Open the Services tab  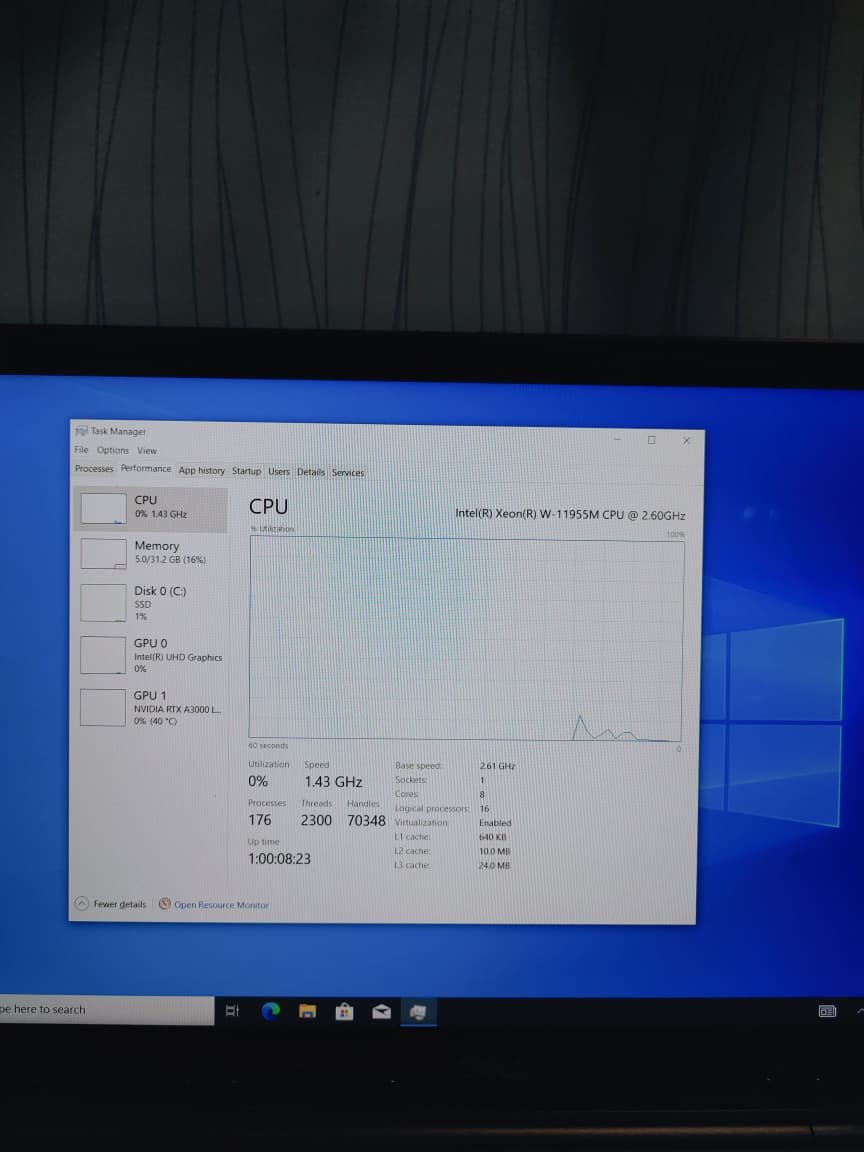(x=348, y=472)
